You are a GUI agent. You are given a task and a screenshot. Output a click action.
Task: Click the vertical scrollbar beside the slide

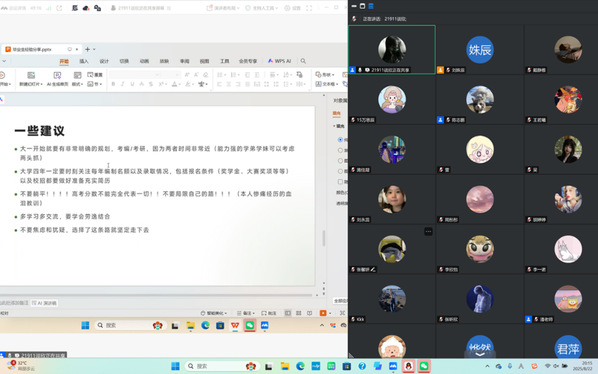tap(324, 238)
